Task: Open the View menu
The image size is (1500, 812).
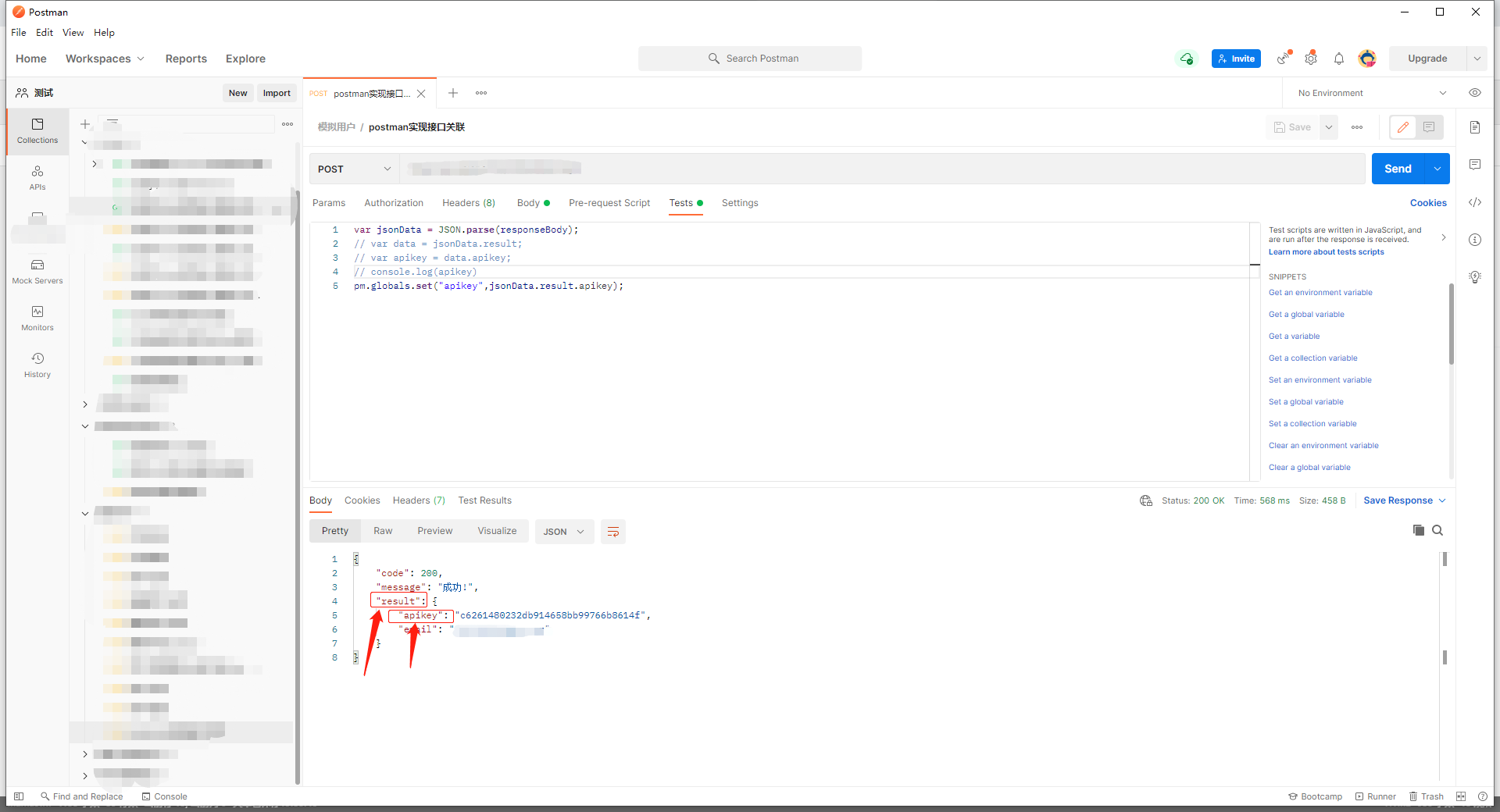Action: point(73,33)
